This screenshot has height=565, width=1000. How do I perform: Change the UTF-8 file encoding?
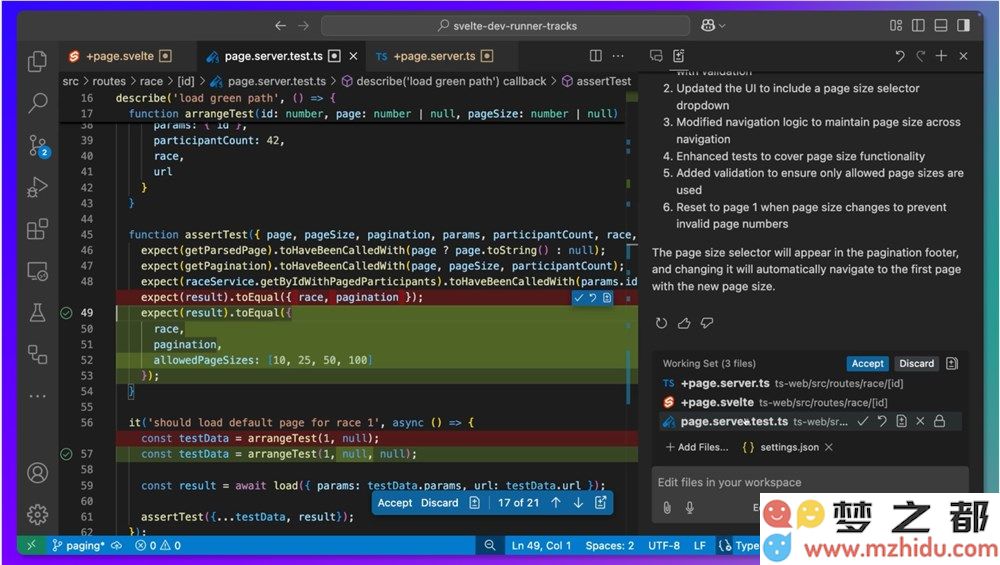(665, 546)
